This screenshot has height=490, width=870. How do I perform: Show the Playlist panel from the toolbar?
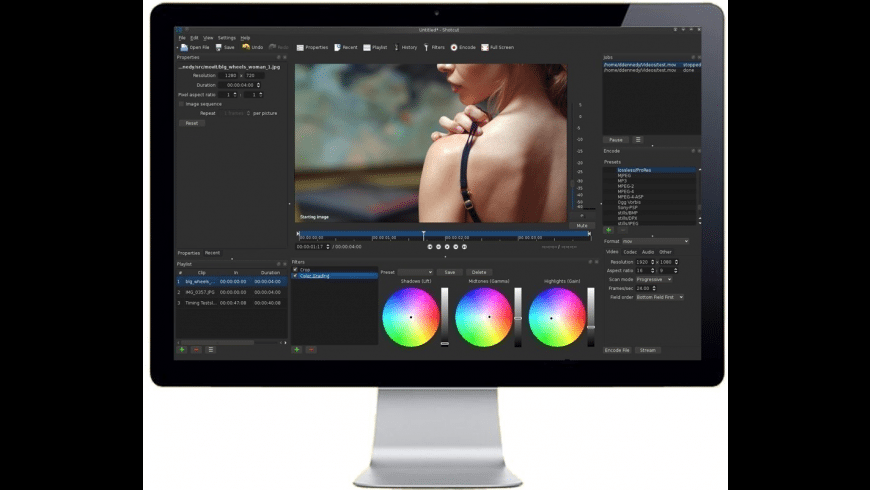click(375, 48)
